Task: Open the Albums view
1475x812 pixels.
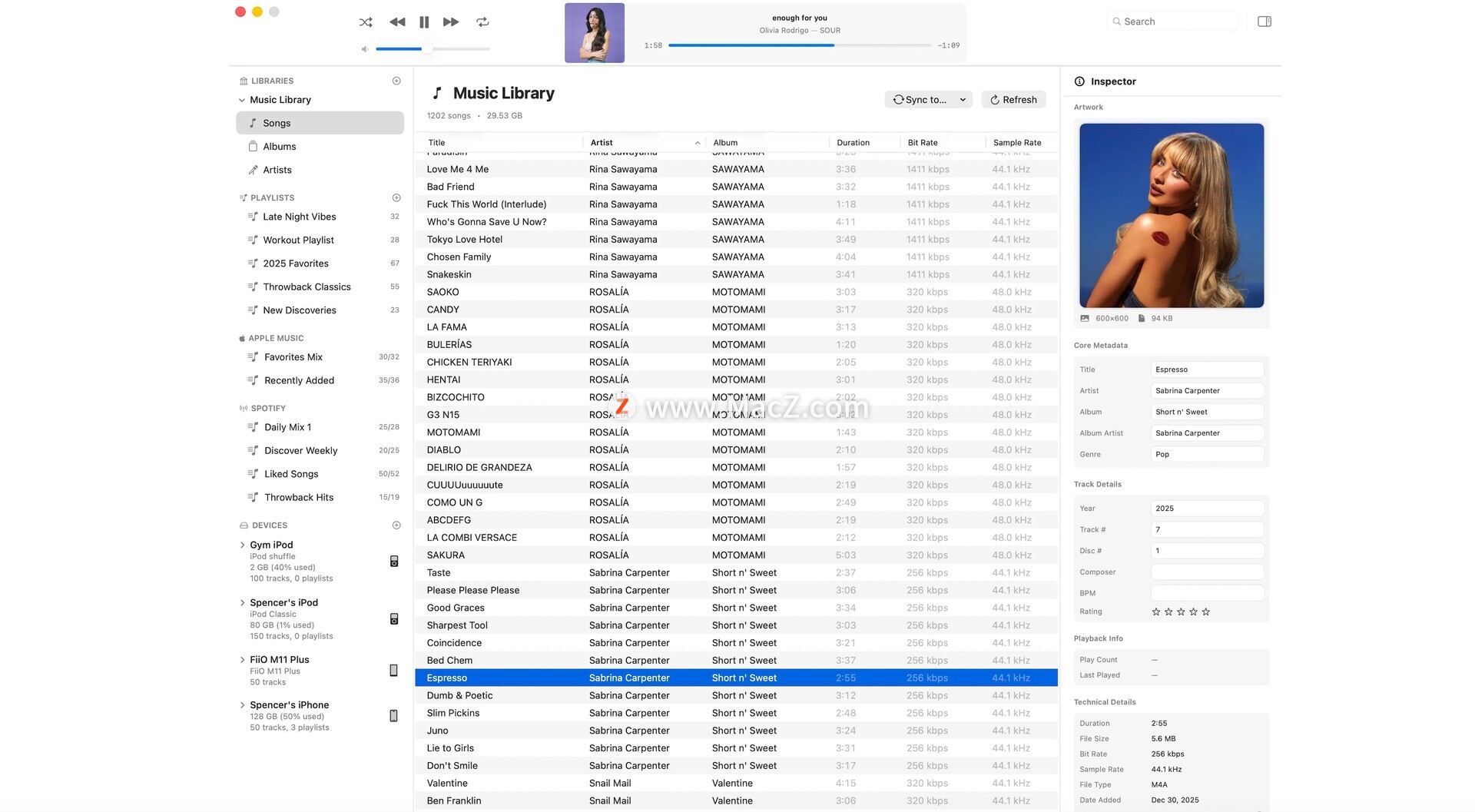Action: click(x=320, y=147)
